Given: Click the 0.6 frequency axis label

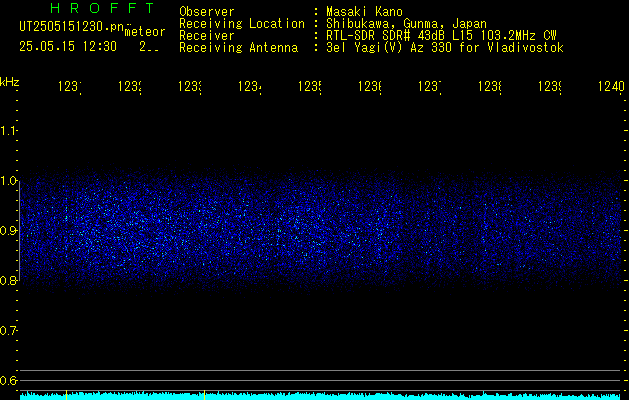Looking at the screenshot, I should tap(8, 380).
